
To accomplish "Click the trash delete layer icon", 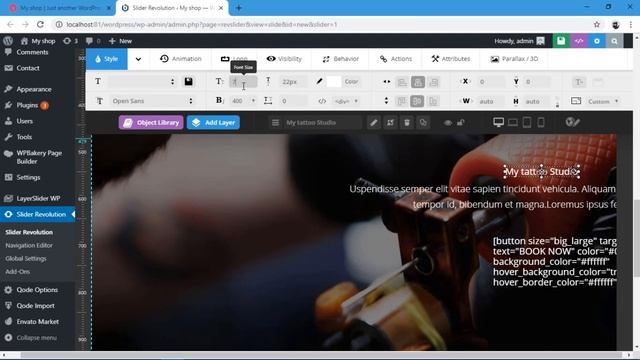I will click(407, 122).
